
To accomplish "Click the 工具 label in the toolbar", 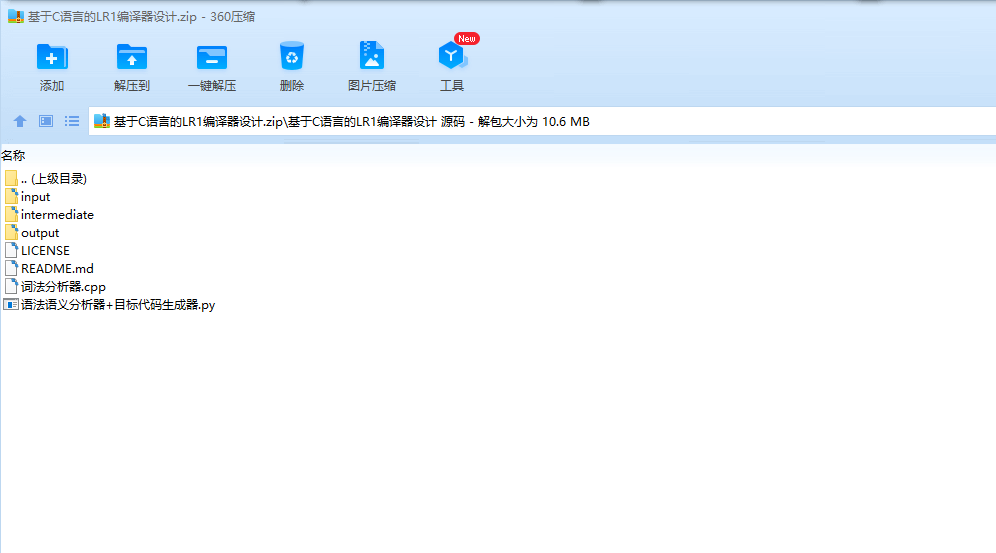I will [x=452, y=86].
